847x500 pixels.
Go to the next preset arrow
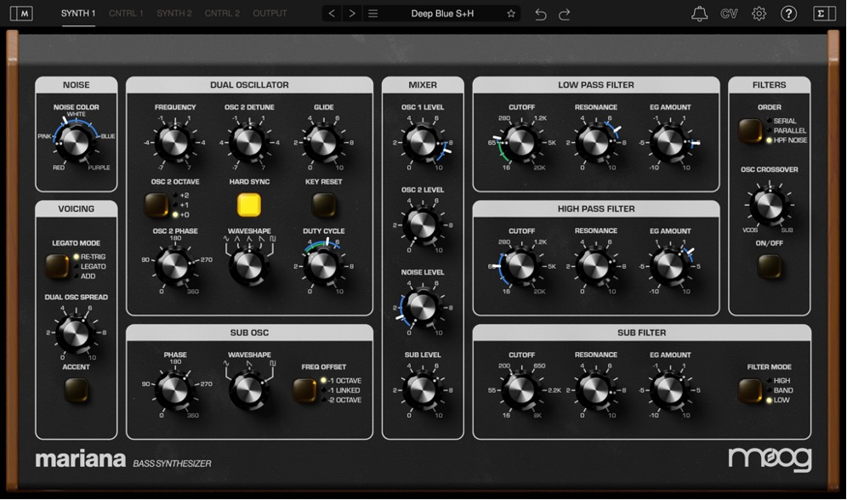352,13
